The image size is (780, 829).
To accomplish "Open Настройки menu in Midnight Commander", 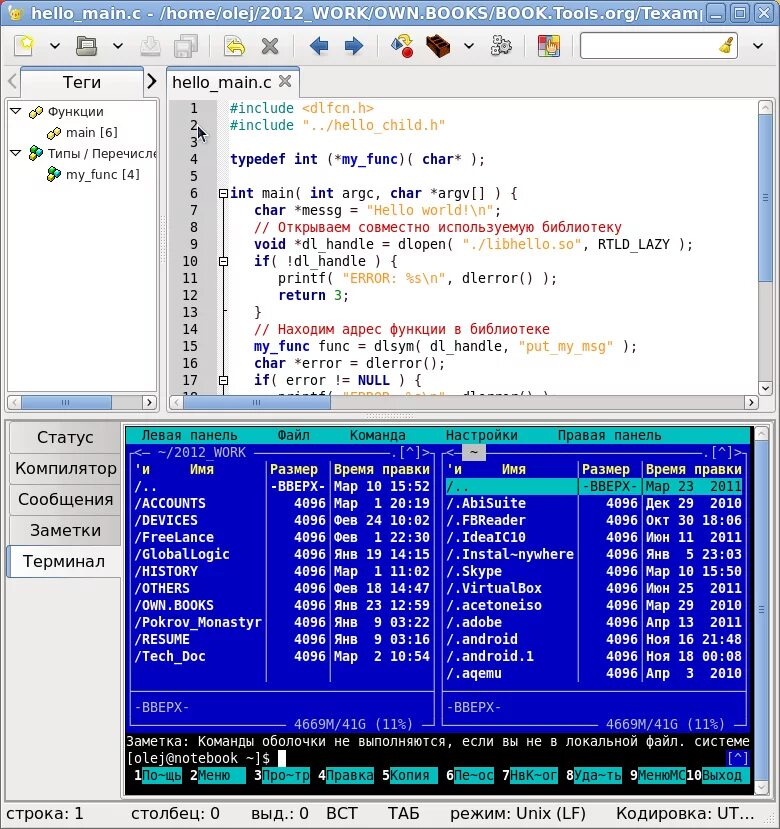I will [481, 435].
